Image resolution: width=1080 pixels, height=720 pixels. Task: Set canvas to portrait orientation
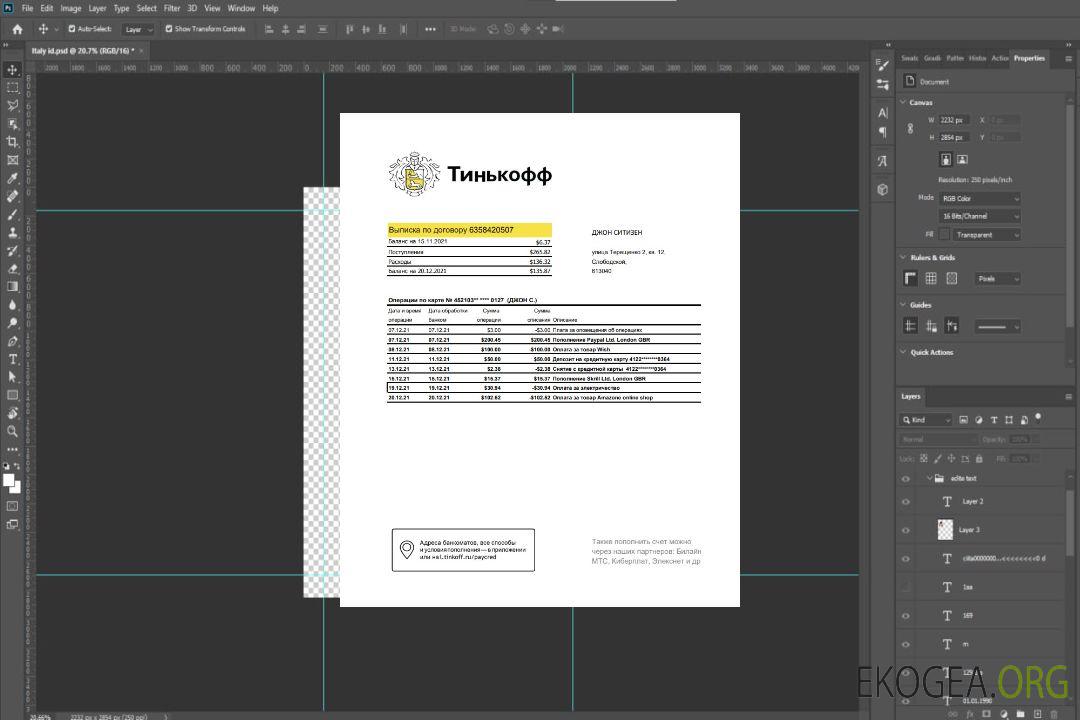point(946,159)
